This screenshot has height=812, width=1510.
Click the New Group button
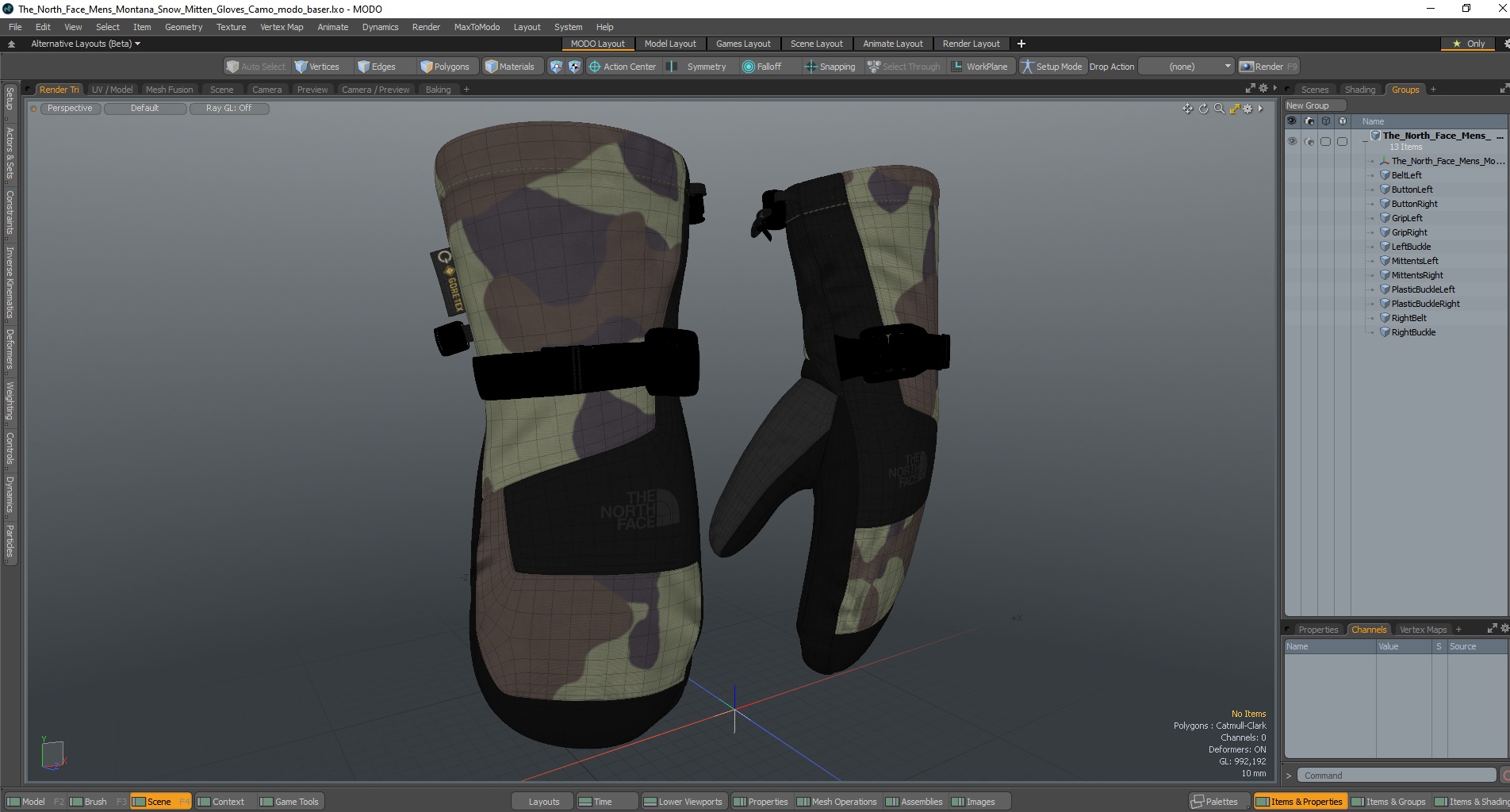pyautogui.click(x=1314, y=105)
